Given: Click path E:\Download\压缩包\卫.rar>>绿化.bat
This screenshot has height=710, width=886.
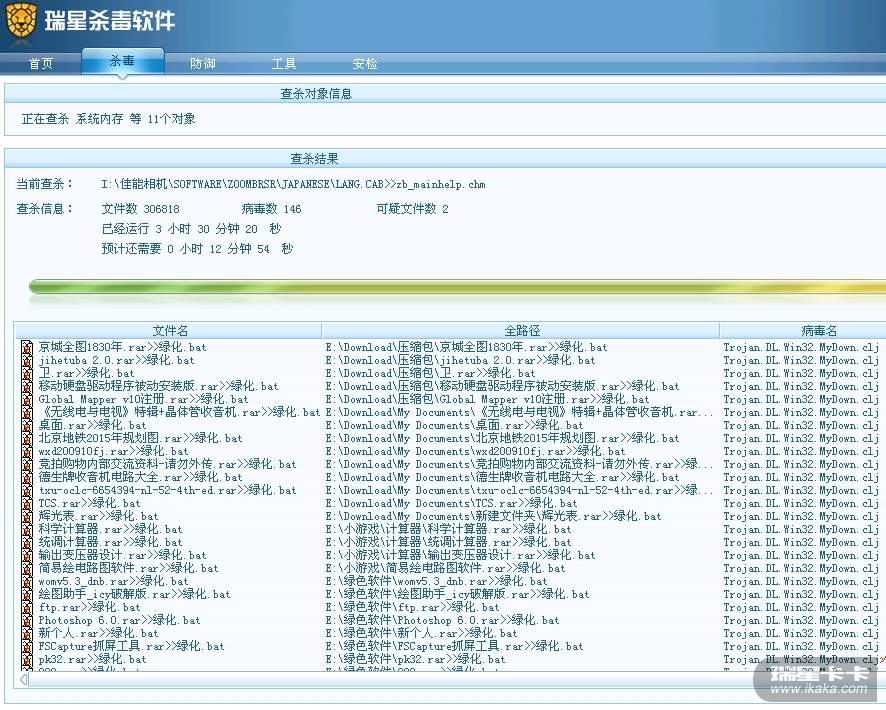Looking at the screenshot, I should click(430, 373).
